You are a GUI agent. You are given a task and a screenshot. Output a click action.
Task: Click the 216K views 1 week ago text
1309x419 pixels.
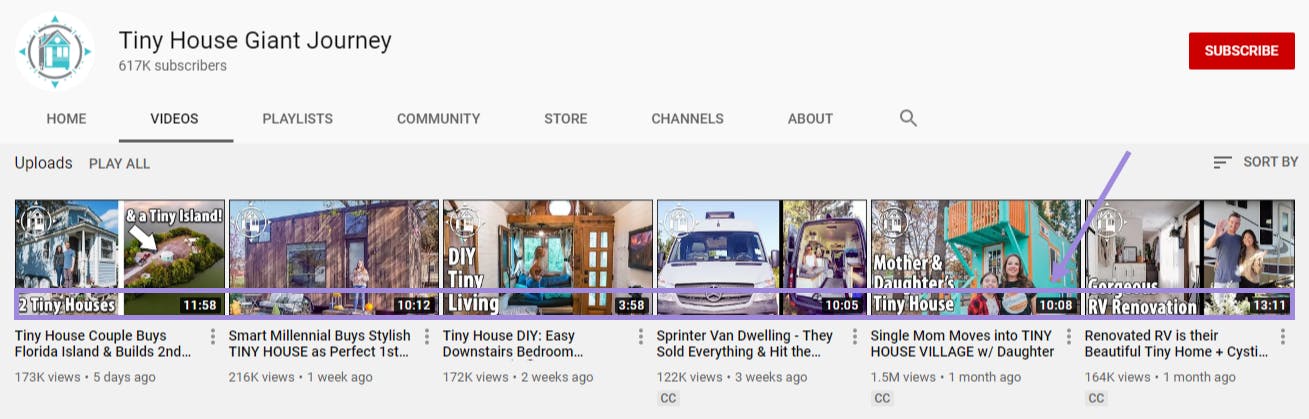click(x=301, y=377)
